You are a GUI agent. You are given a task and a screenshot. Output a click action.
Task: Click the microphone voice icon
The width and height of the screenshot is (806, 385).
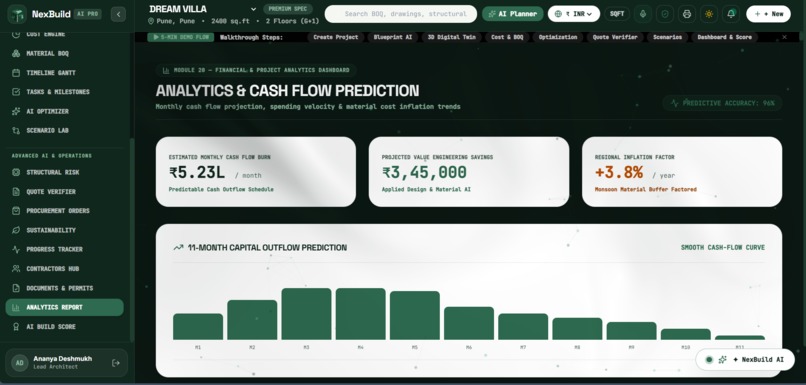[x=643, y=14]
